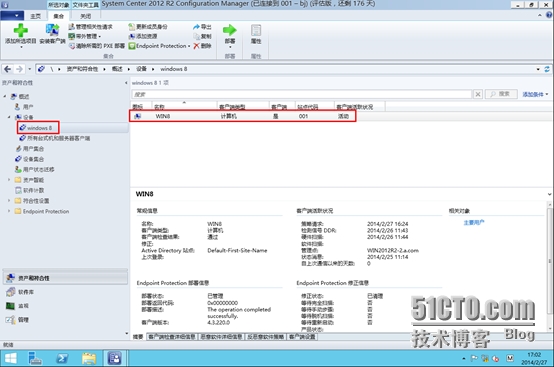Open the Assets and Compliance workspace

click(x=65, y=278)
